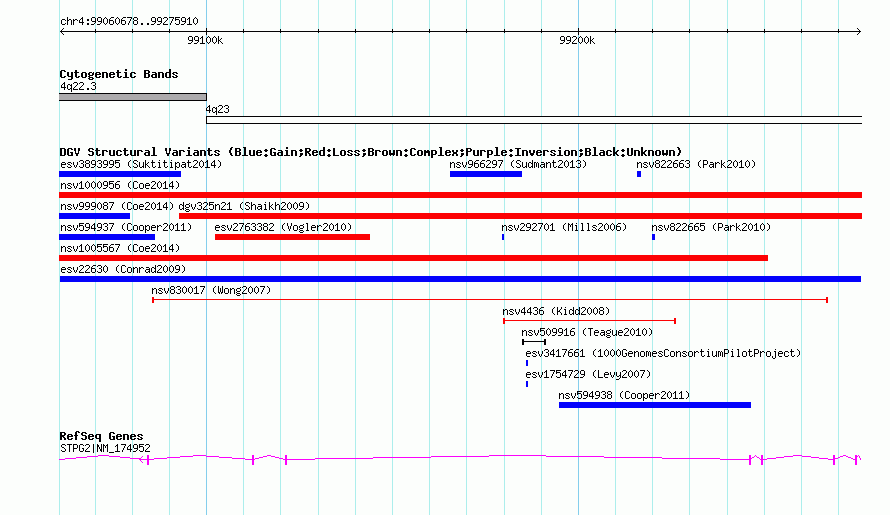Select the blue nsv966297 gain bar
This screenshot has height=515, width=890.
tap(486, 174)
